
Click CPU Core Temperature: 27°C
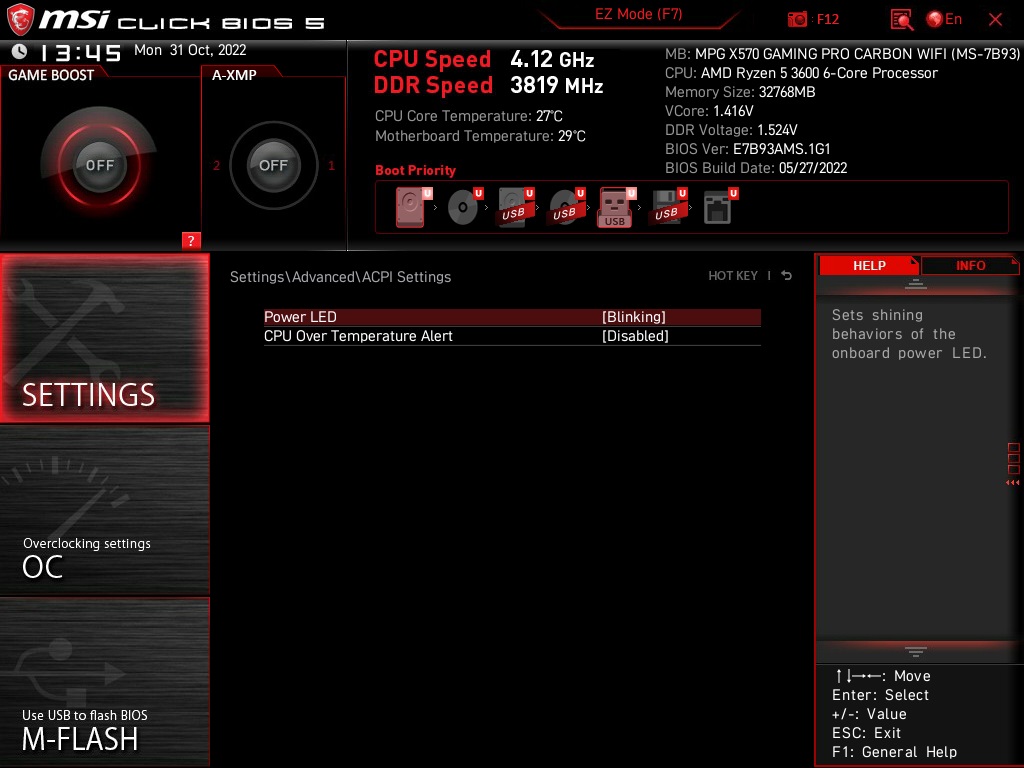coord(468,116)
